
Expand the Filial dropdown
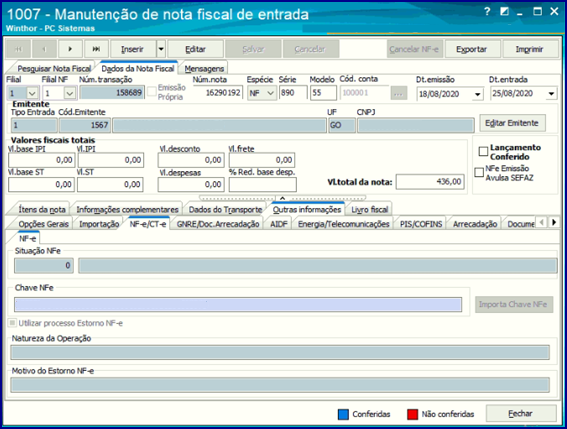tap(32, 94)
